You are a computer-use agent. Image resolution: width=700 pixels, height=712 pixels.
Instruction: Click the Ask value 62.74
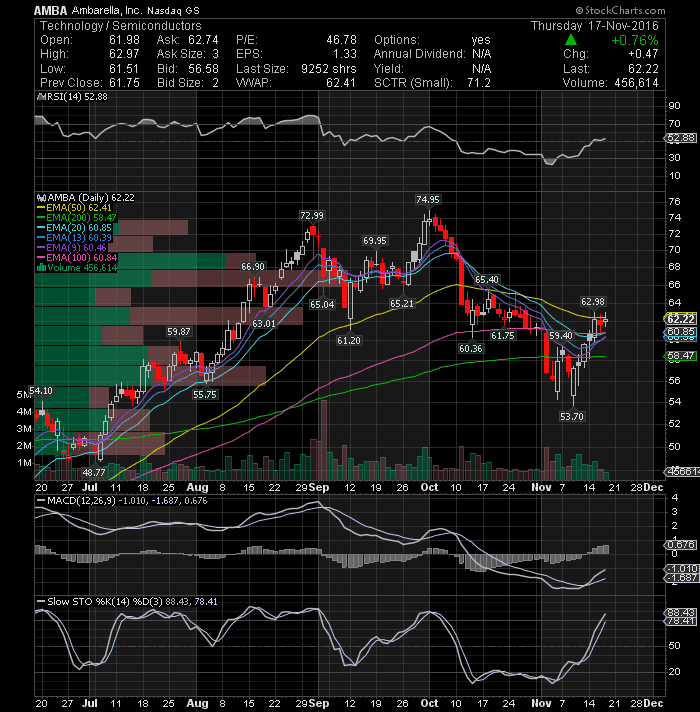point(203,40)
